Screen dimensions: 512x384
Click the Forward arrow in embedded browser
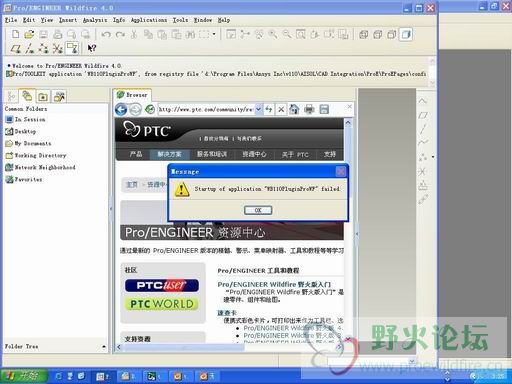(135, 109)
